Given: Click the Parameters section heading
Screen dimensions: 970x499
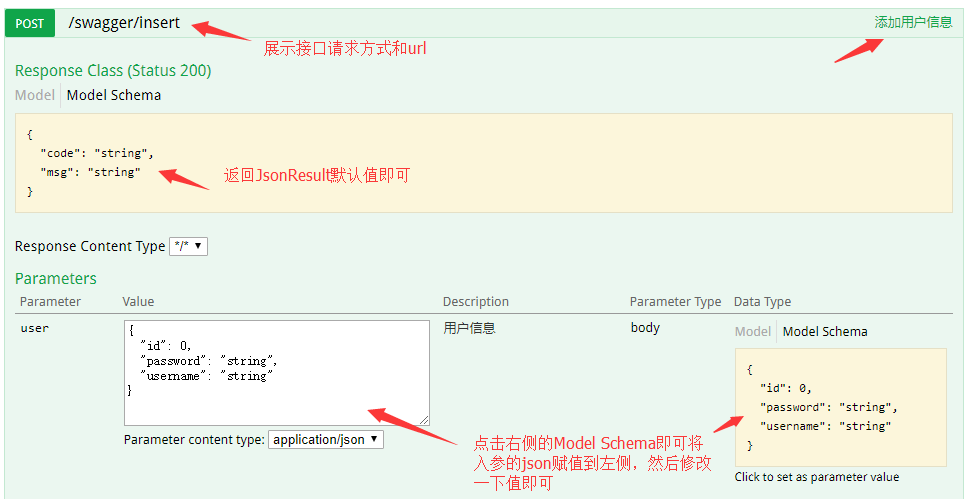Looking at the screenshot, I should pos(56,278).
